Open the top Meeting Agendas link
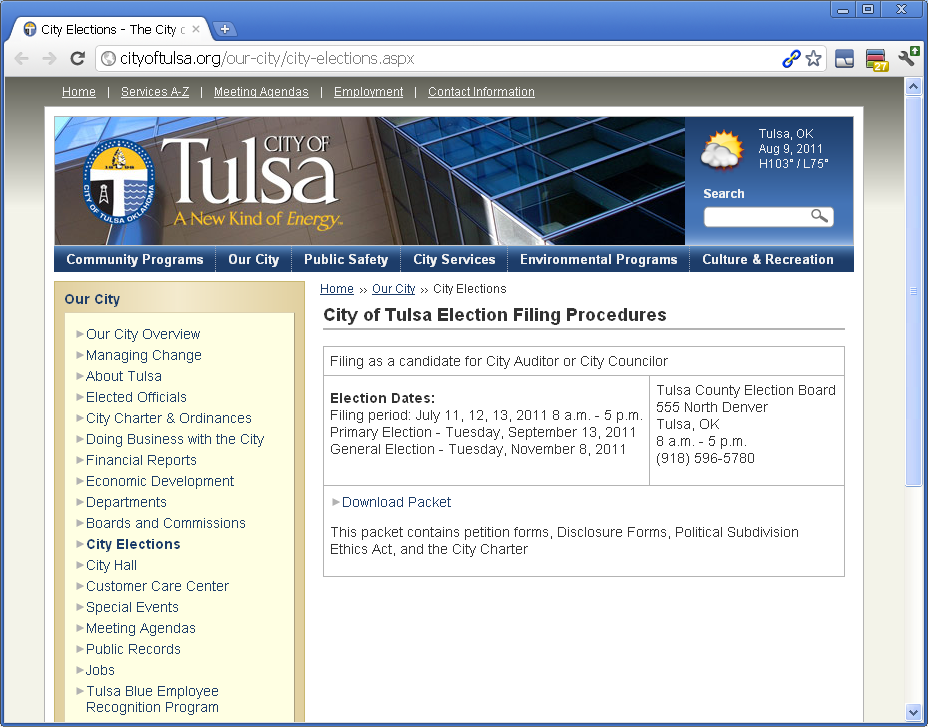 (x=261, y=92)
